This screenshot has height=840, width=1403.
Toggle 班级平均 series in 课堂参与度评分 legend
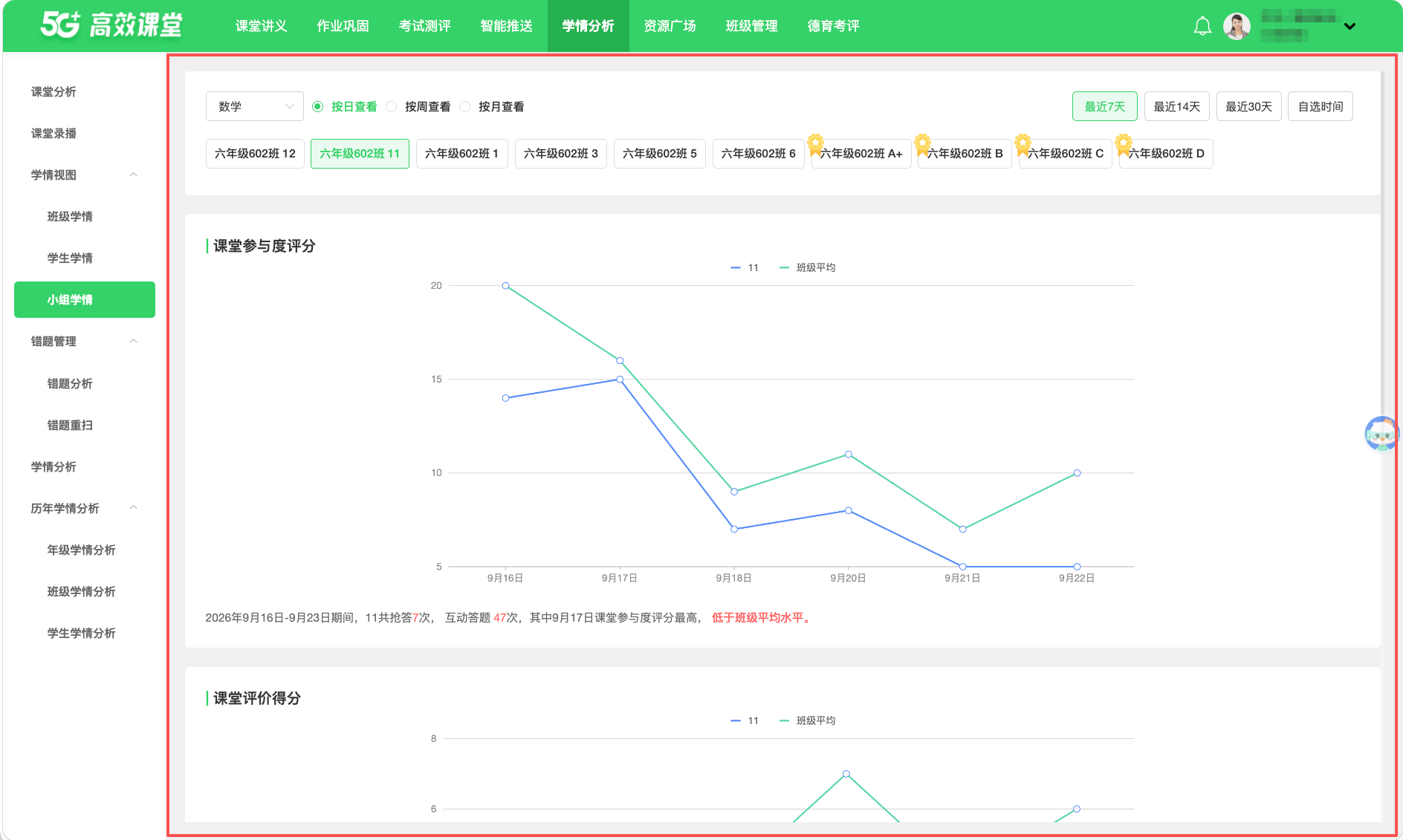click(x=807, y=267)
